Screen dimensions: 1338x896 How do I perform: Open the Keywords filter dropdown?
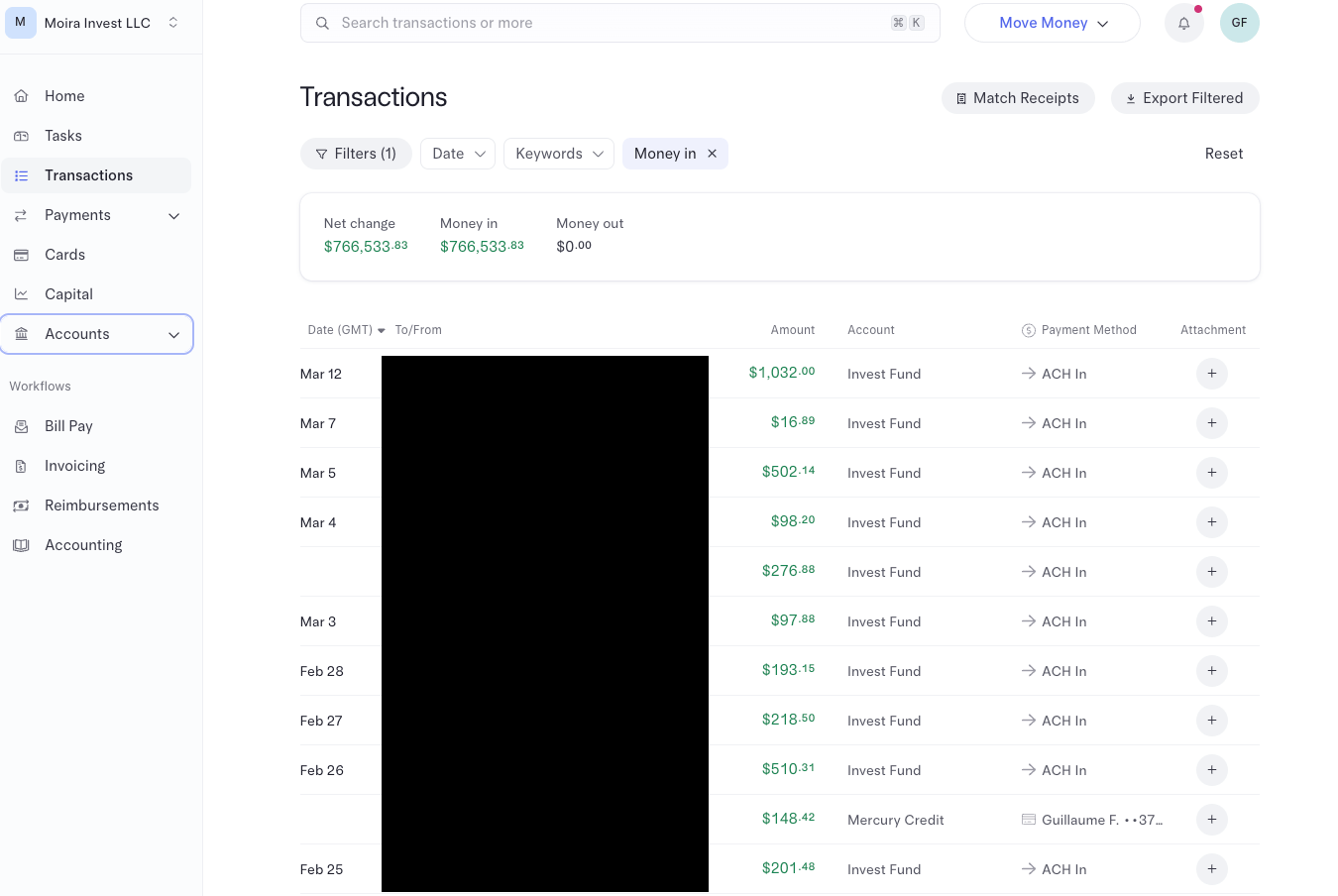559,154
